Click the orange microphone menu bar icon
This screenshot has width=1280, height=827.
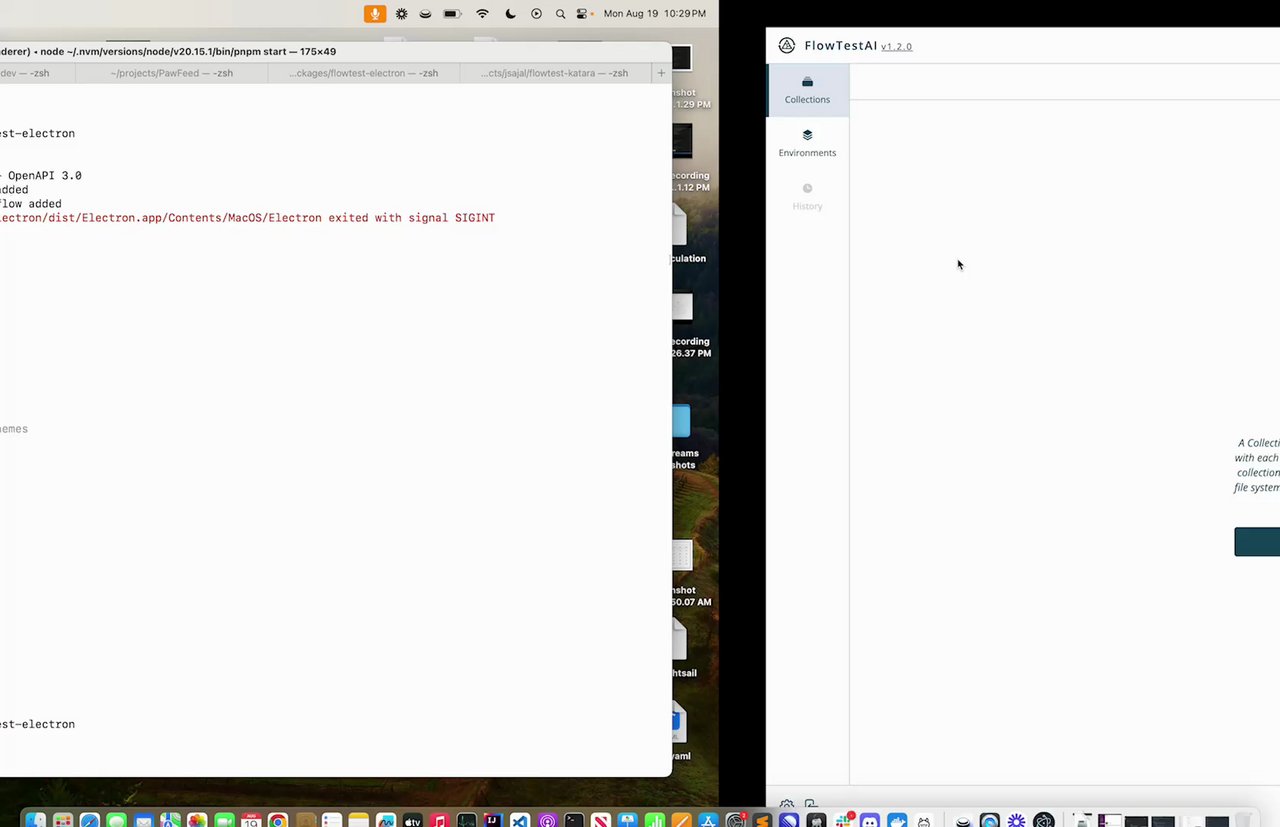375,14
